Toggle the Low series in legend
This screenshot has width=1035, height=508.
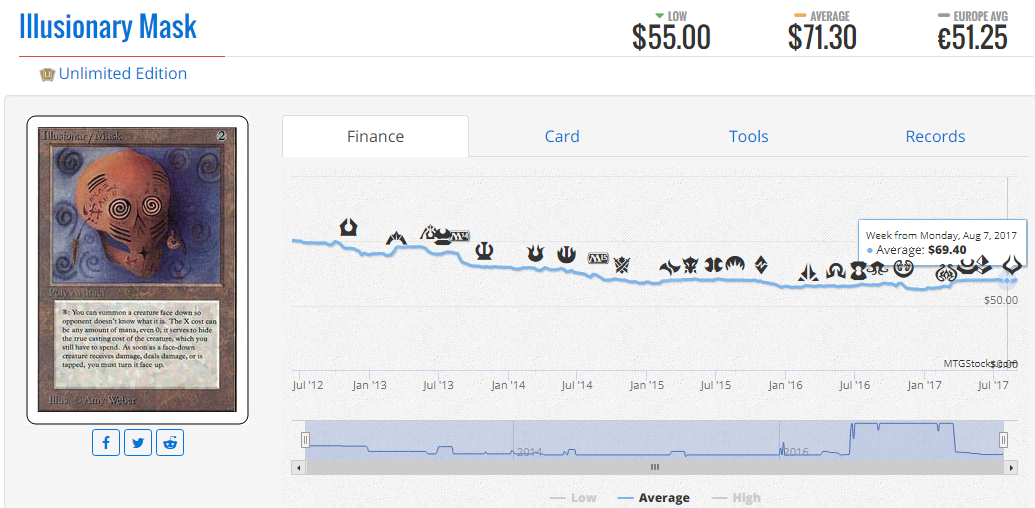[x=574, y=497]
